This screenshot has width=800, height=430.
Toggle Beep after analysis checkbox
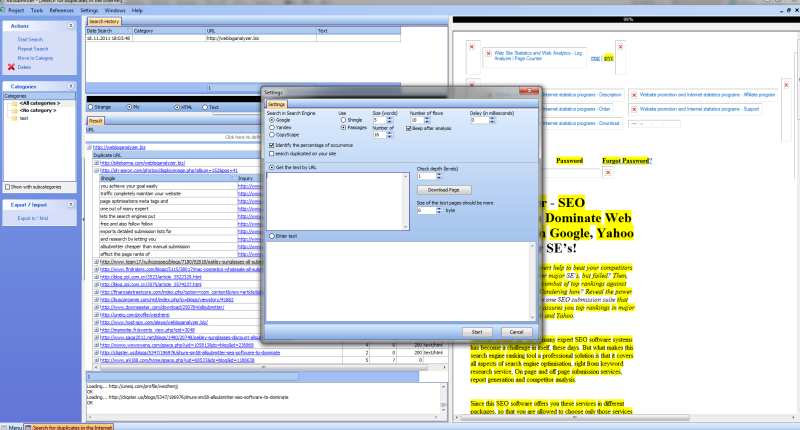pos(406,128)
